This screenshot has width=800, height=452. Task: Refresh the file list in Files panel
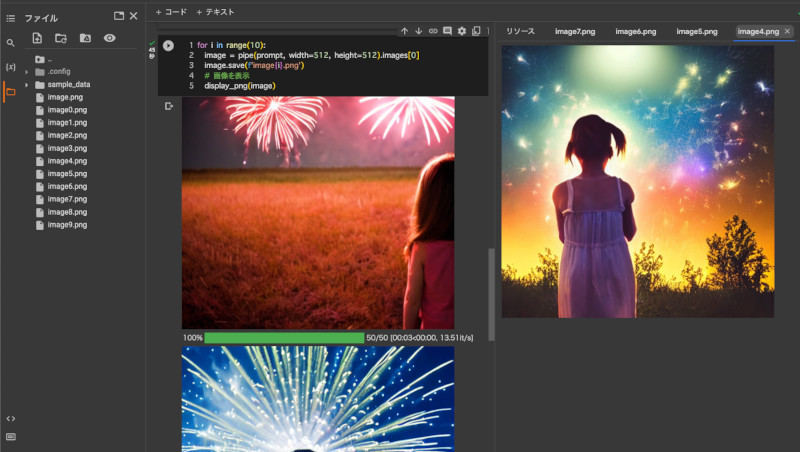tap(61, 38)
